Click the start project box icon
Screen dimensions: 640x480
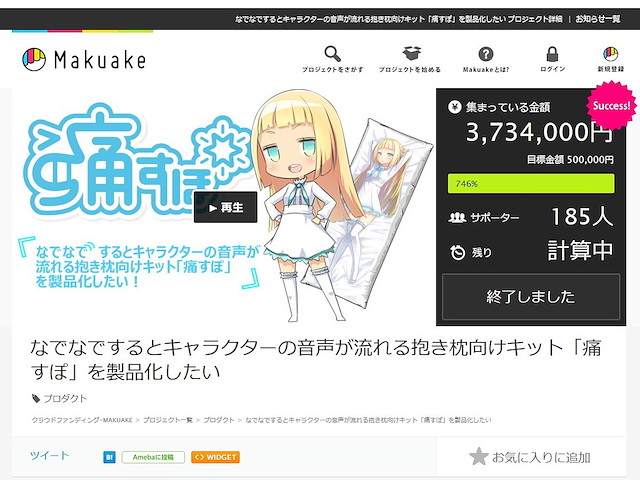(x=412, y=53)
